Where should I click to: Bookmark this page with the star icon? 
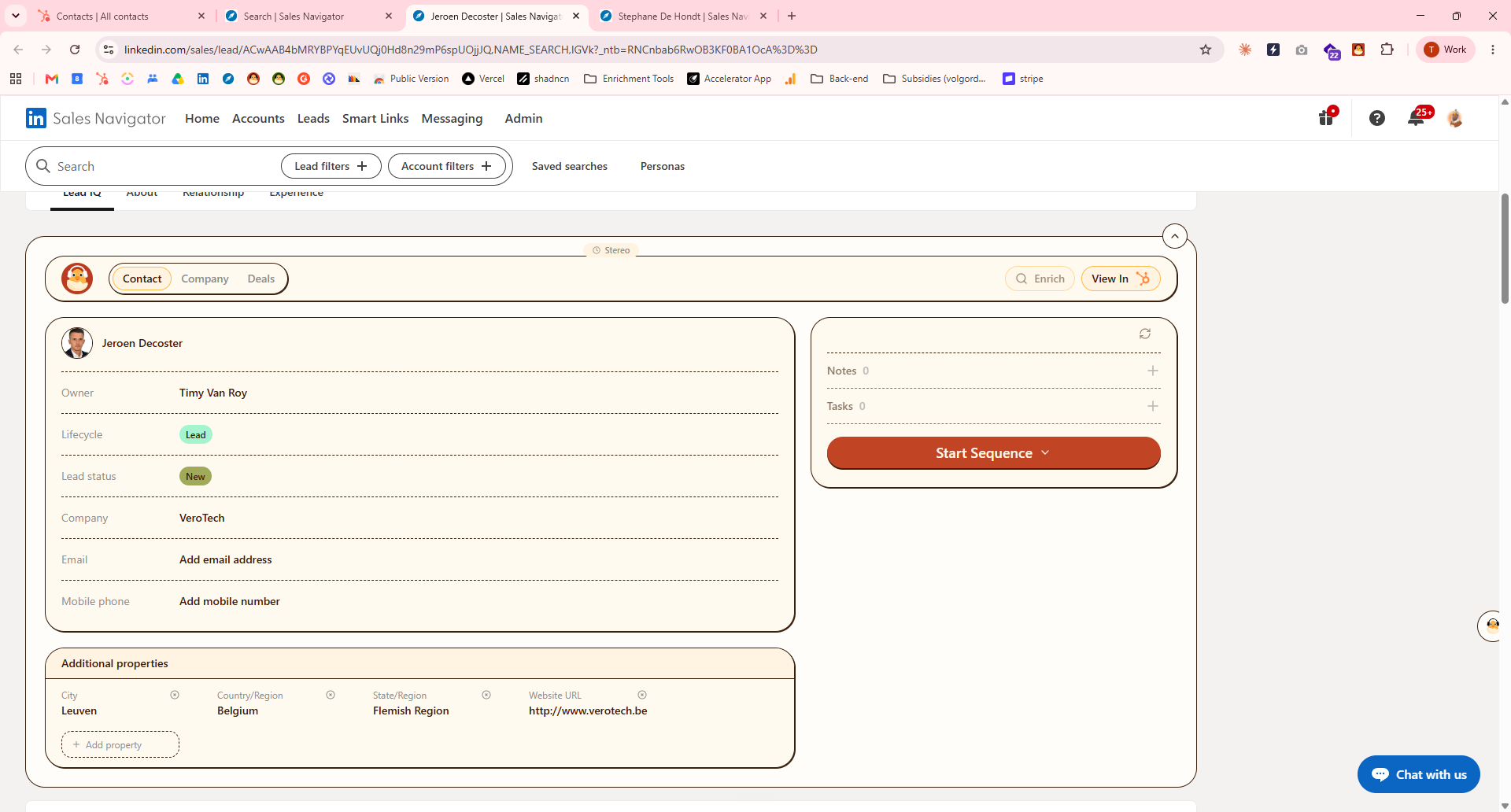pos(1206,50)
